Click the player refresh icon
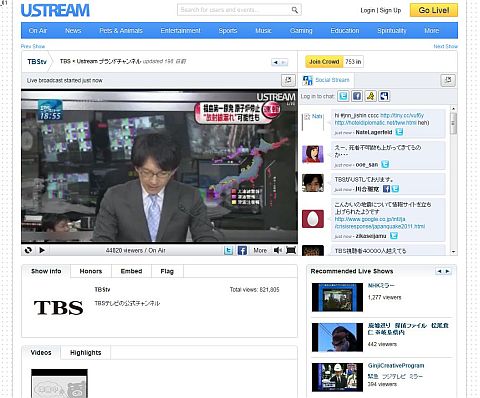480x398 pixels. pos(28,250)
